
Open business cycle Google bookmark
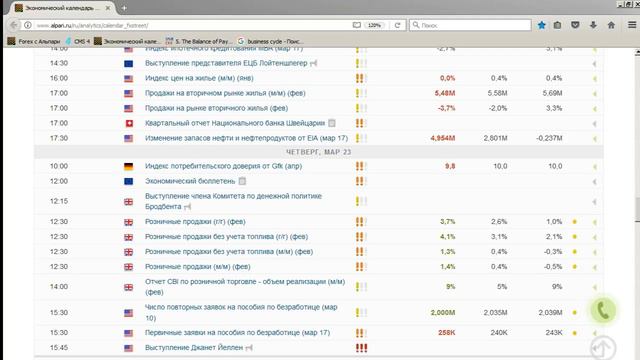point(270,41)
